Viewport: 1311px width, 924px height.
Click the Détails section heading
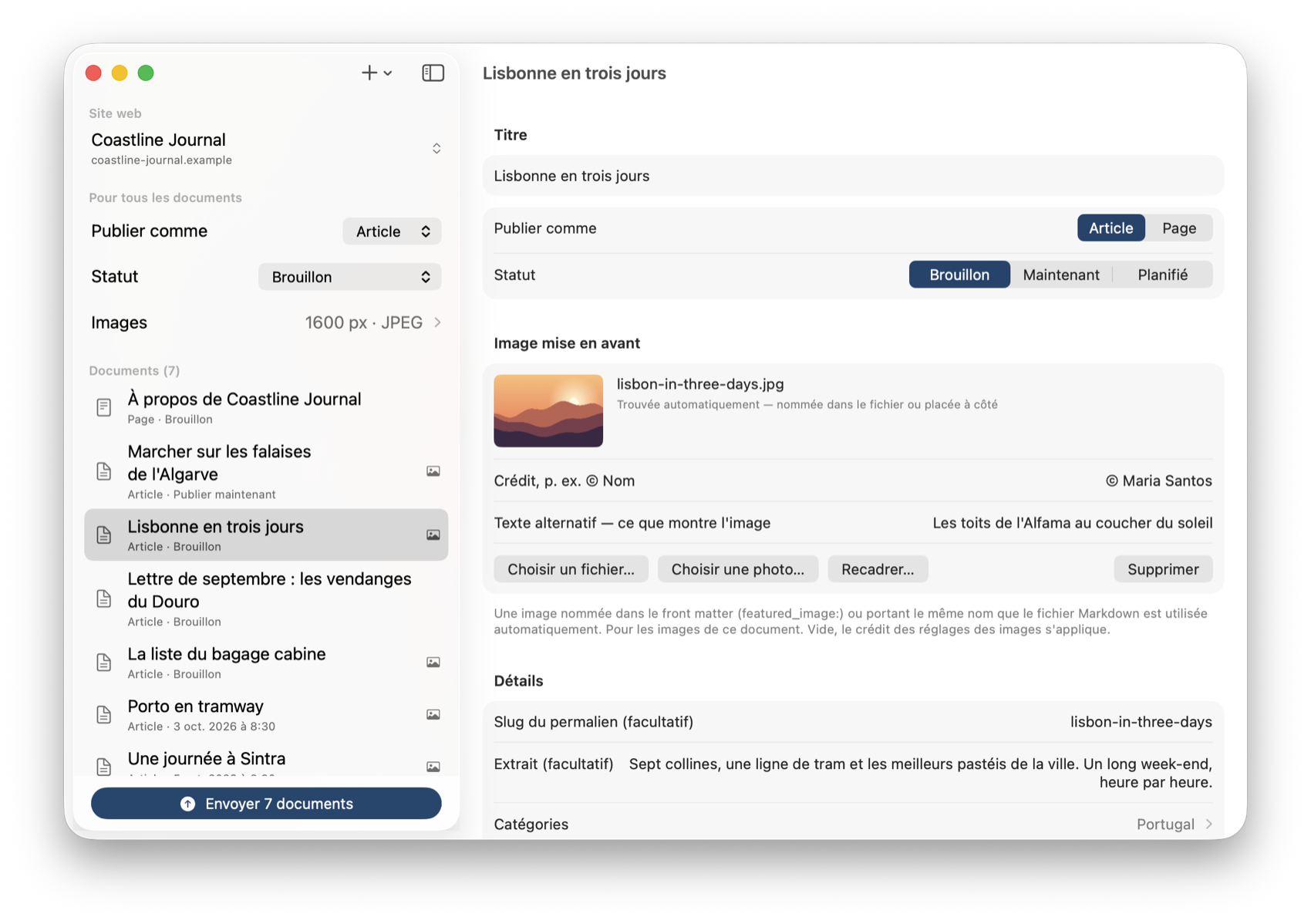pyautogui.click(x=518, y=681)
